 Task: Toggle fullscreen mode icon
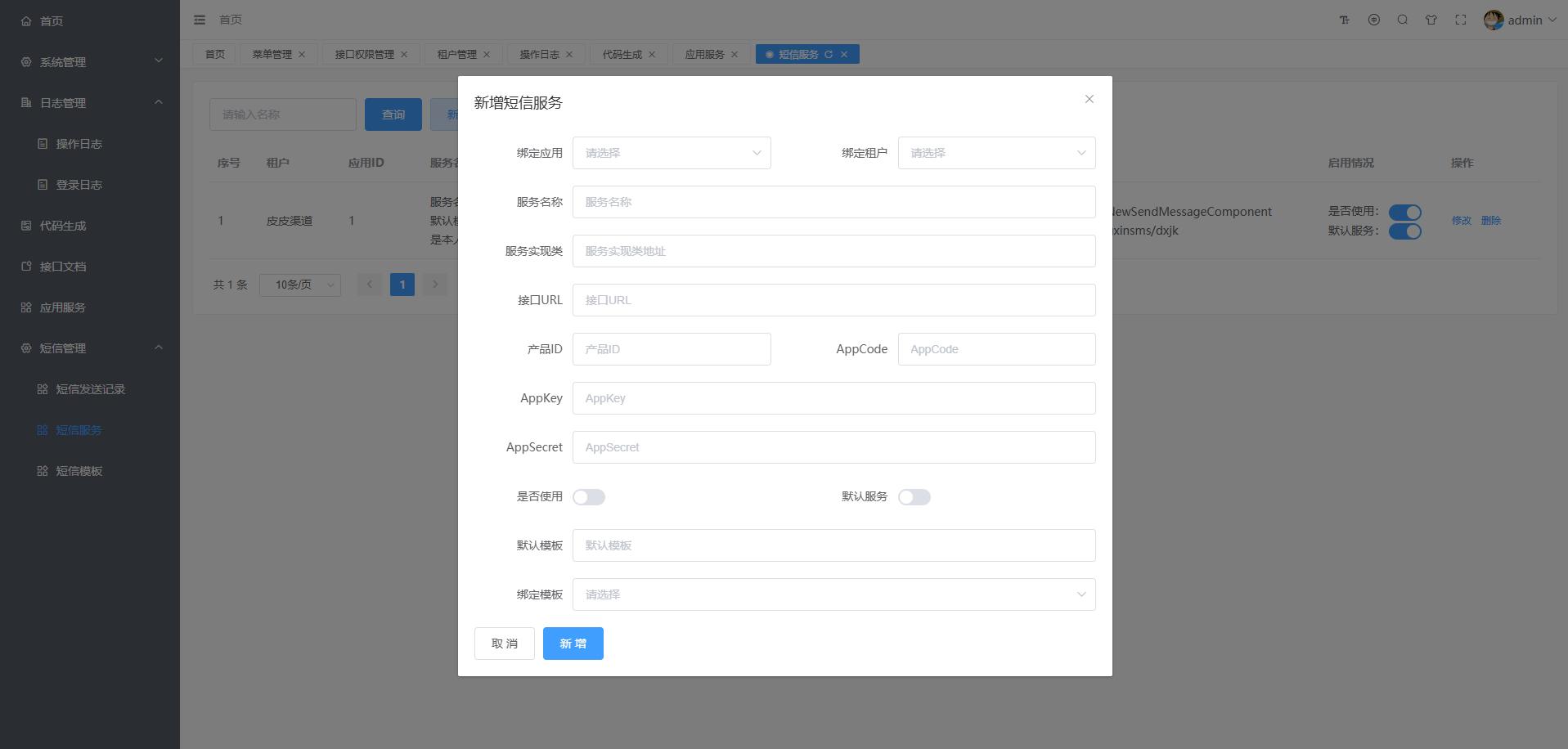point(1461,20)
